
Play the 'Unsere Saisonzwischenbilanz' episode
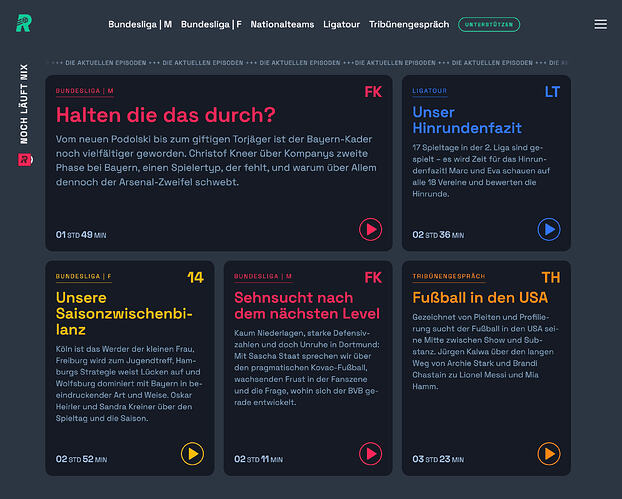[x=192, y=453]
